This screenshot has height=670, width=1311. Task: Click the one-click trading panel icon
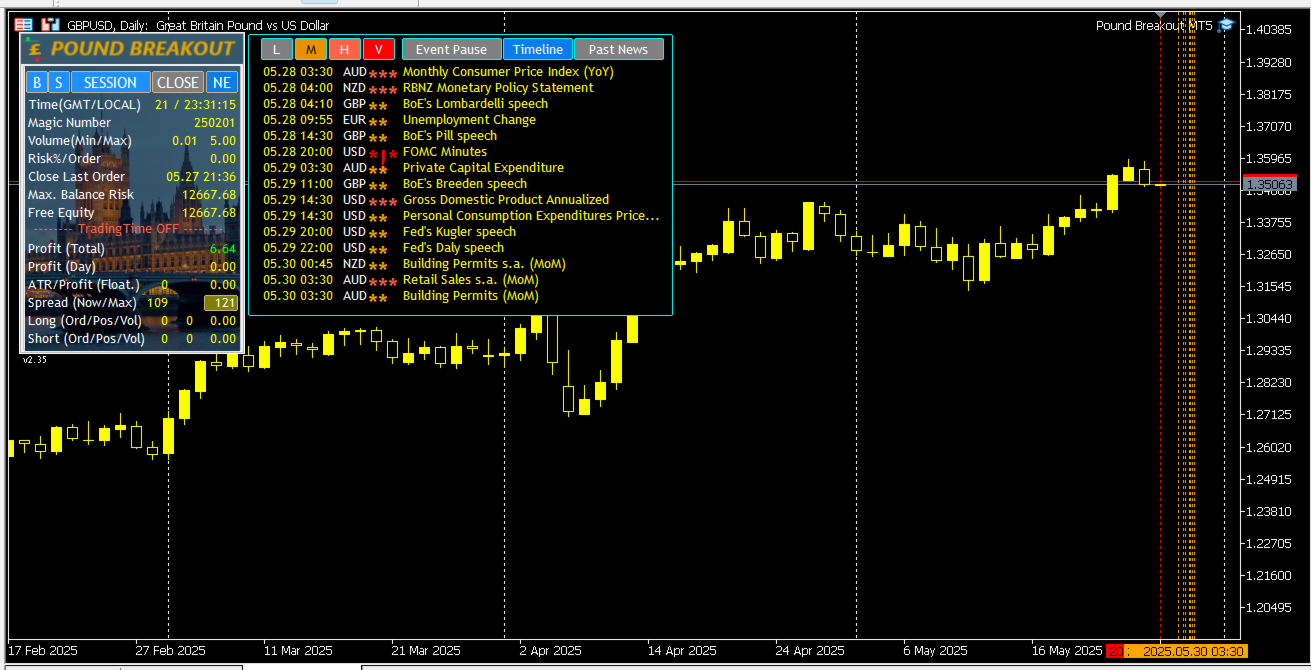point(23,24)
